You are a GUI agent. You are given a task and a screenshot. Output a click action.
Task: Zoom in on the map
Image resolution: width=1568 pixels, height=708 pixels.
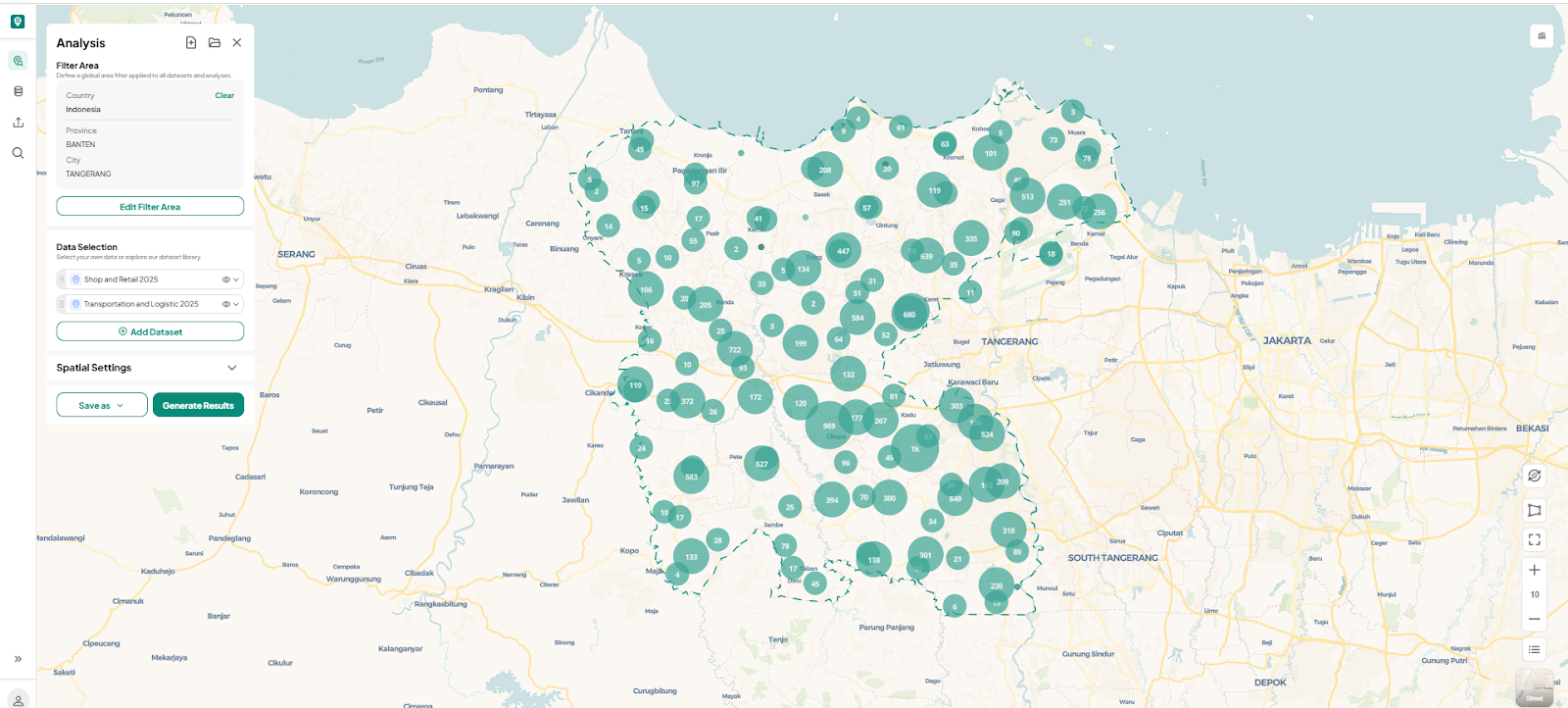[x=1534, y=570]
